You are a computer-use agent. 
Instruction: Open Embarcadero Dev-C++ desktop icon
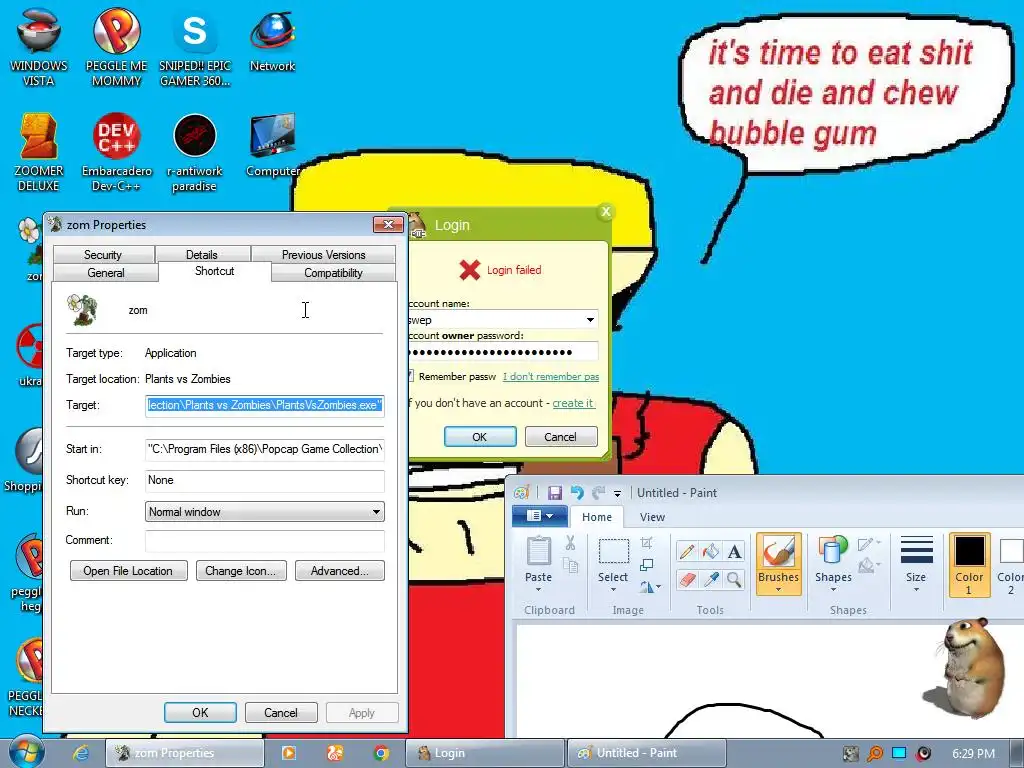tap(116, 153)
